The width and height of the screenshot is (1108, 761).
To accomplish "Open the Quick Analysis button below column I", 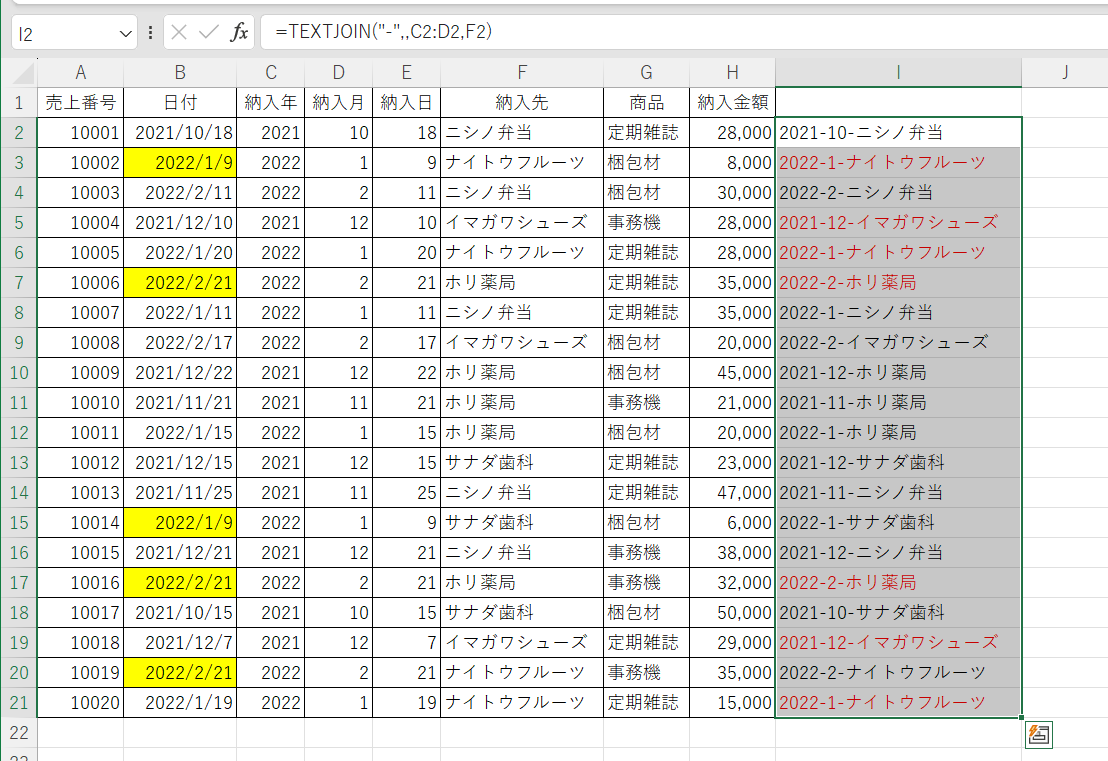I will click(1038, 735).
